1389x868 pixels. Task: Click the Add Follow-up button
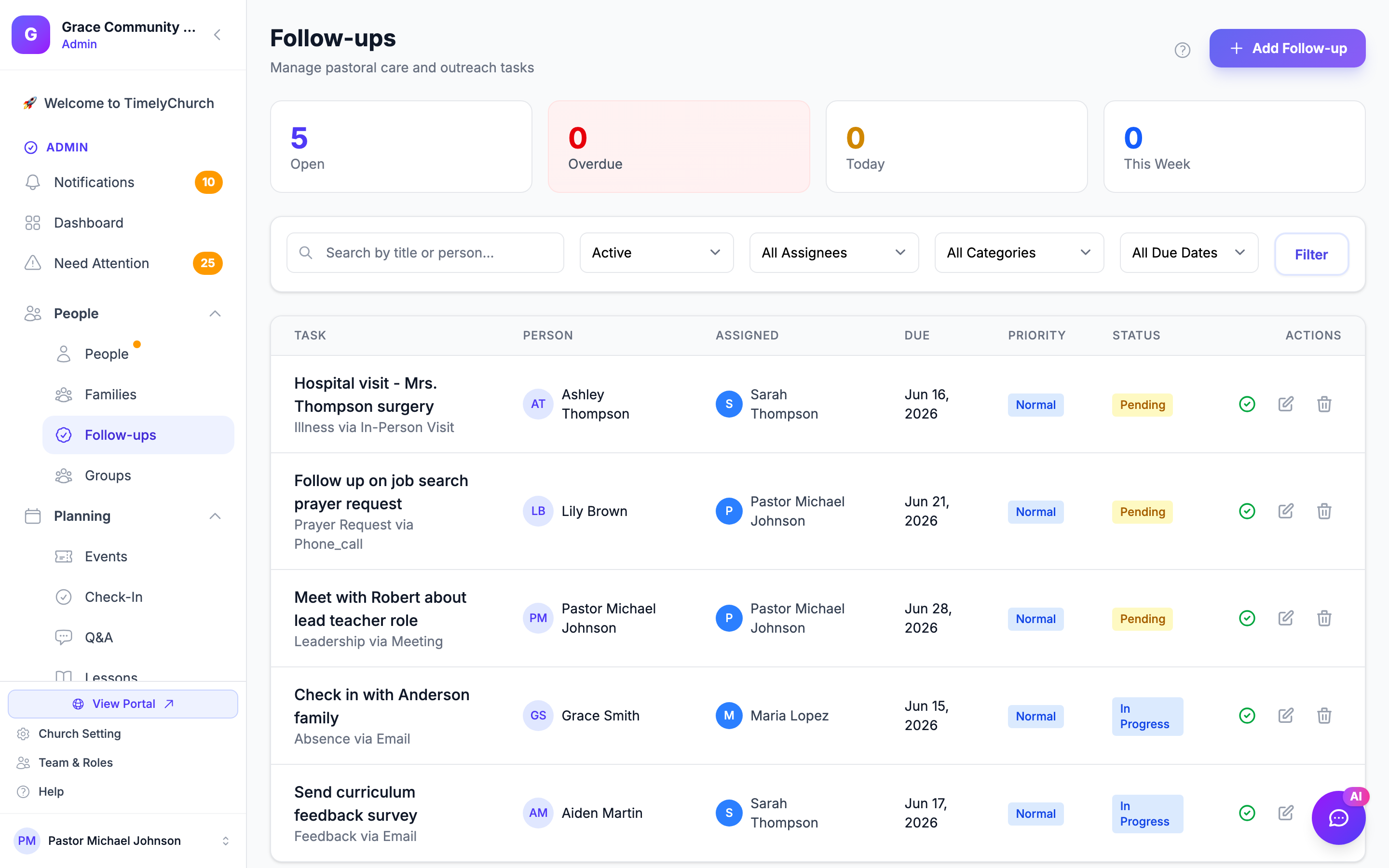(1287, 48)
